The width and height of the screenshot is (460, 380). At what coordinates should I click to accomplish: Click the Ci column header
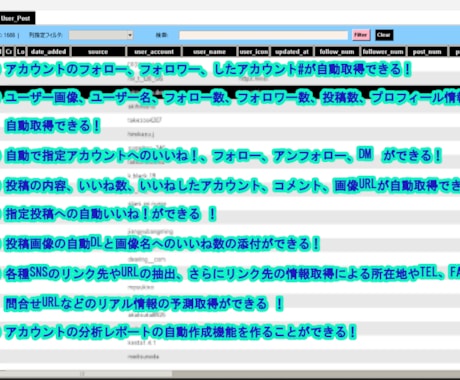pos(9,52)
